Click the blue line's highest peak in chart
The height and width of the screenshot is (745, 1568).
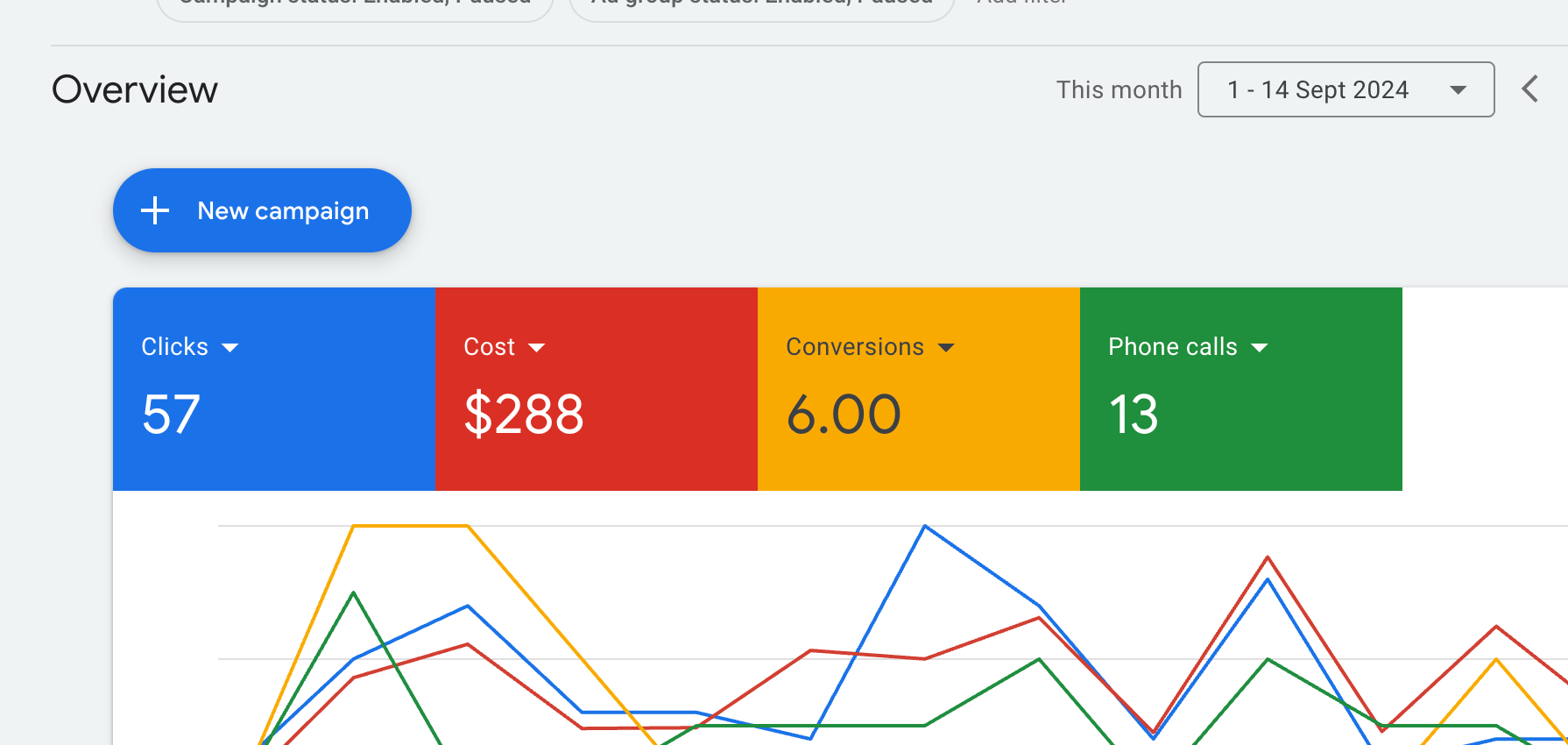click(925, 527)
